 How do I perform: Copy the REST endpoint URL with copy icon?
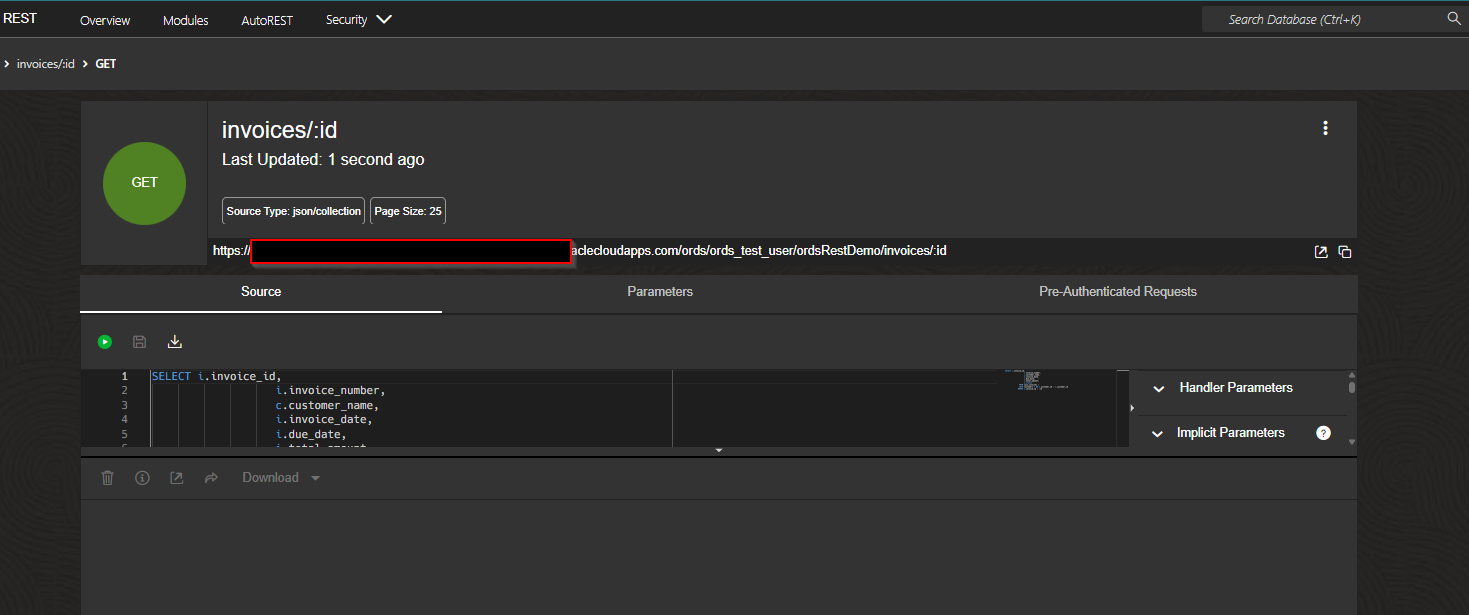point(1345,251)
